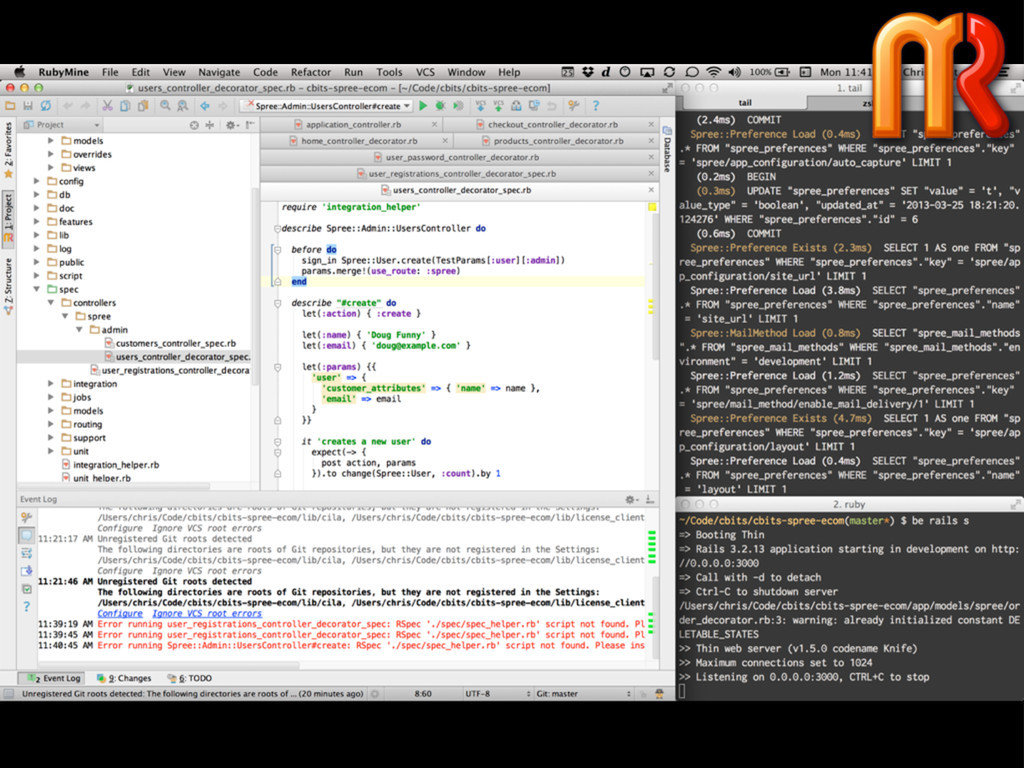Expand the integration folder

click(51, 384)
